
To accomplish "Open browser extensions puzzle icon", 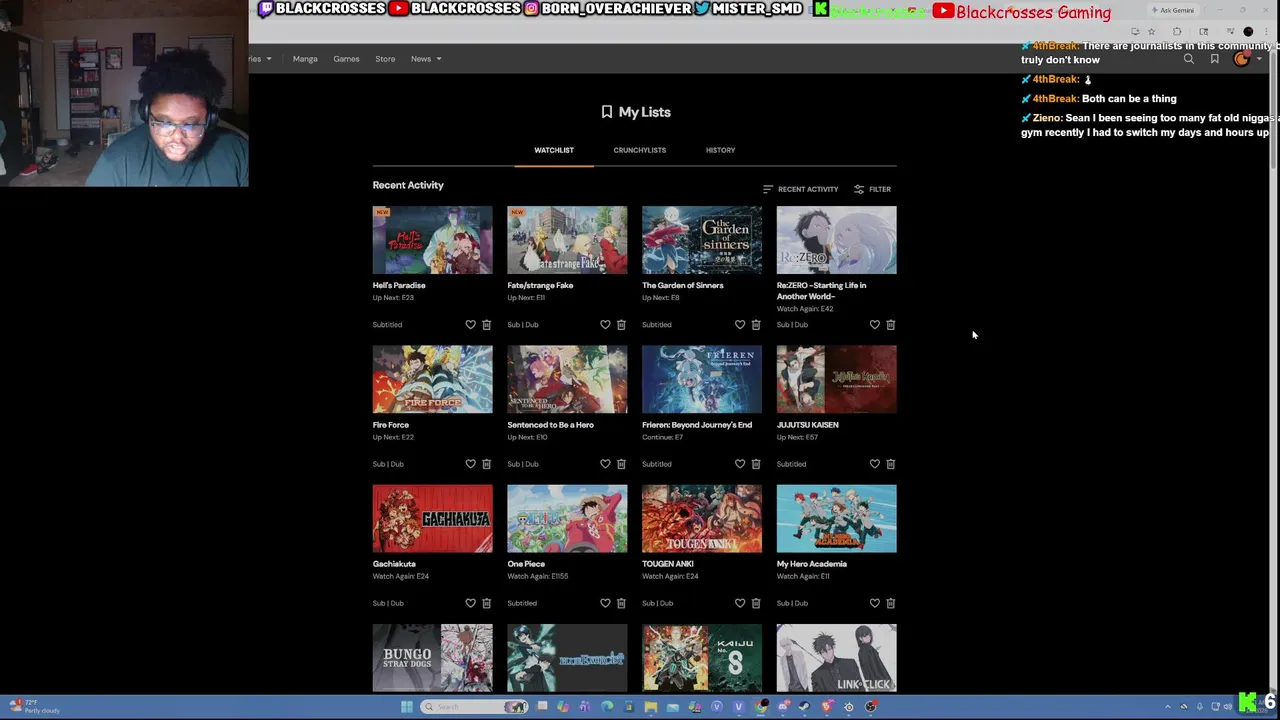I will tap(1177, 31).
